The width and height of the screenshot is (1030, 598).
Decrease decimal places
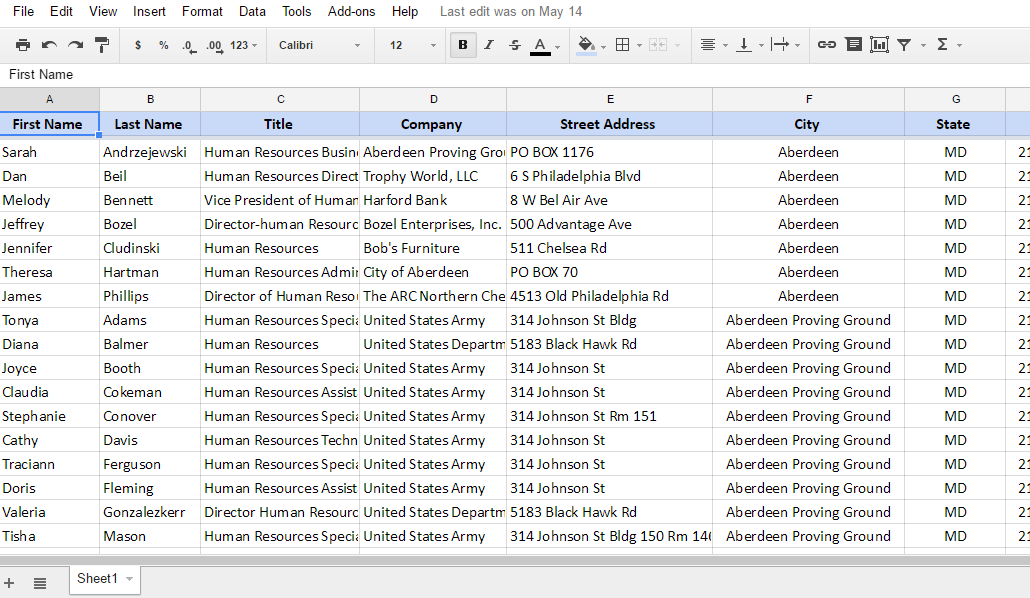coord(189,45)
